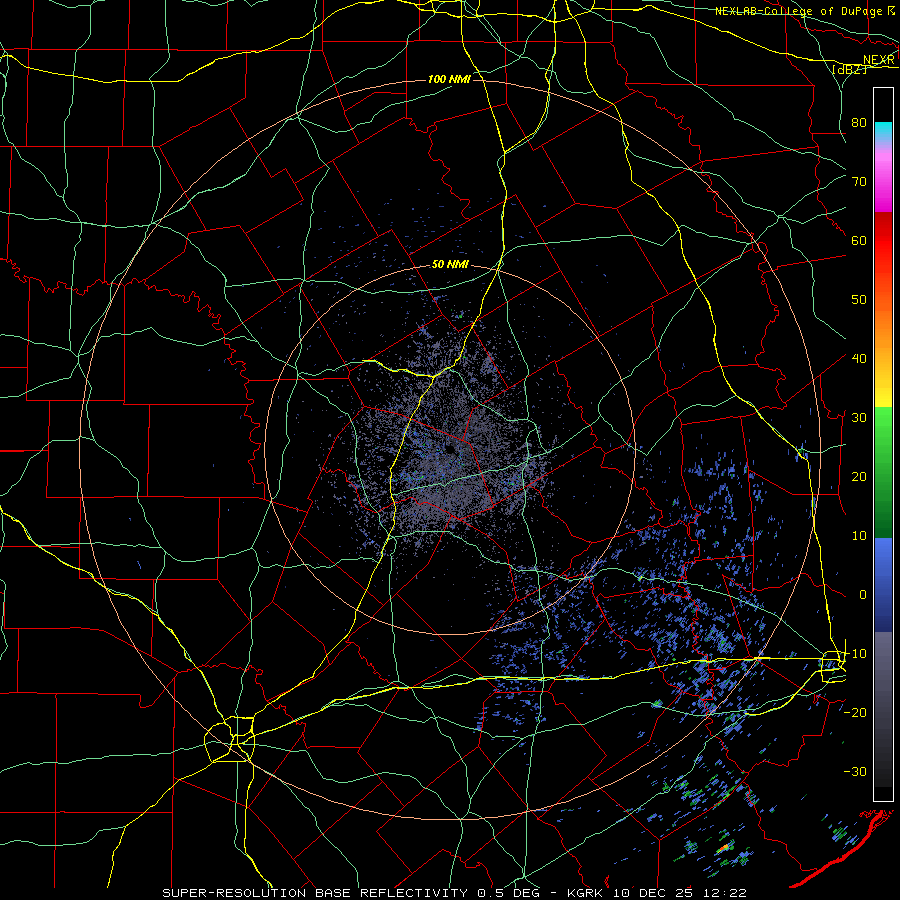The width and height of the screenshot is (900, 900).
Task: Click the 80 value on the dBZ scale
Action: (859, 123)
